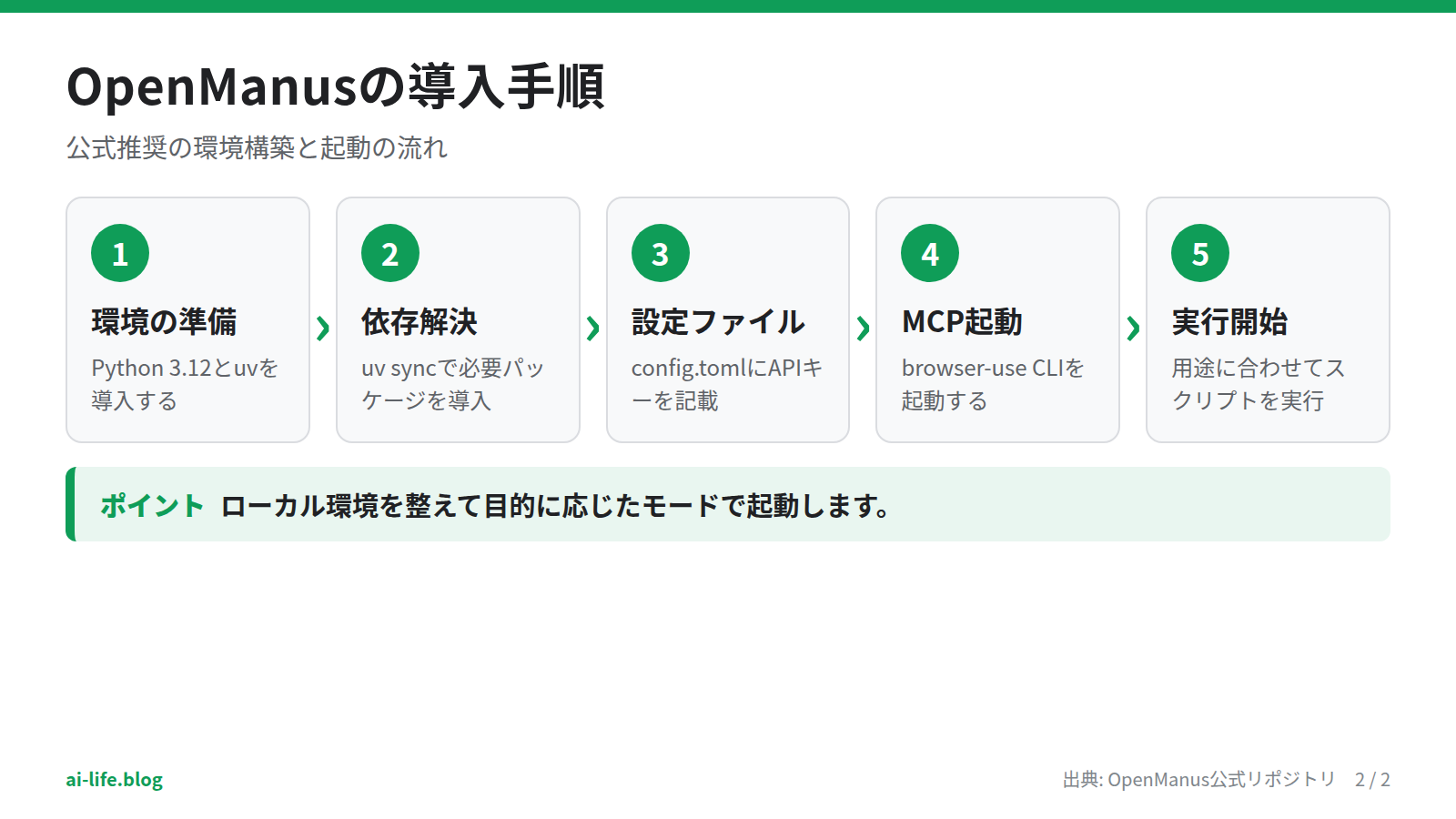This screenshot has height=819, width=1456.
Task: Click the chevron between 依存解決 and 設定ファイル
Action: 593,328
